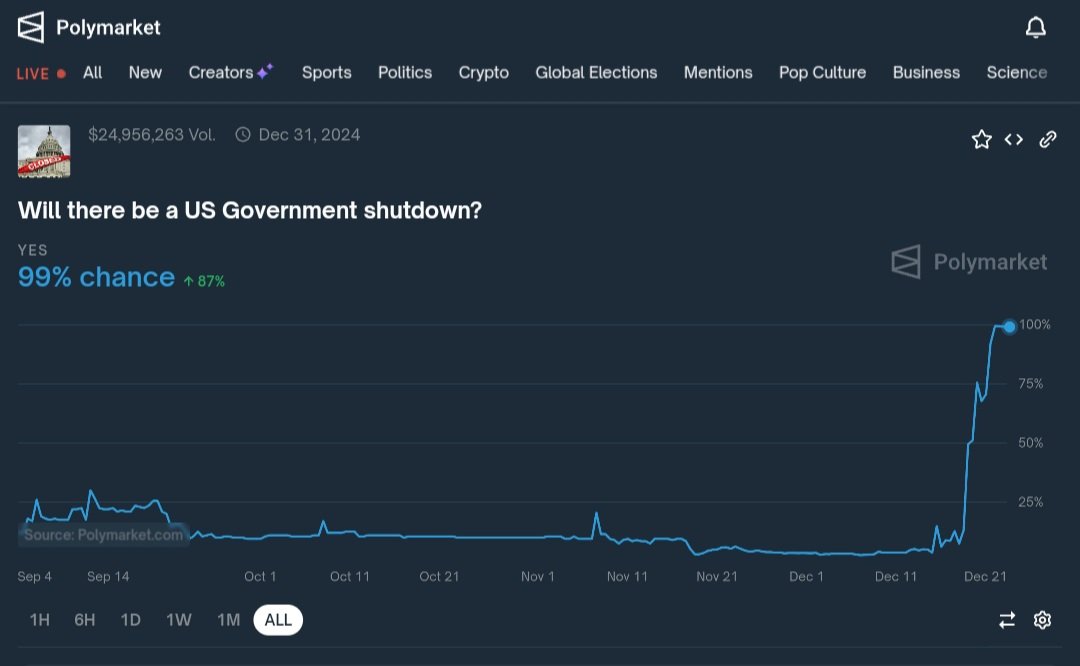Click the Nov 1 axis label
This screenshot has width=1080, height=666.
click(538, 576)
